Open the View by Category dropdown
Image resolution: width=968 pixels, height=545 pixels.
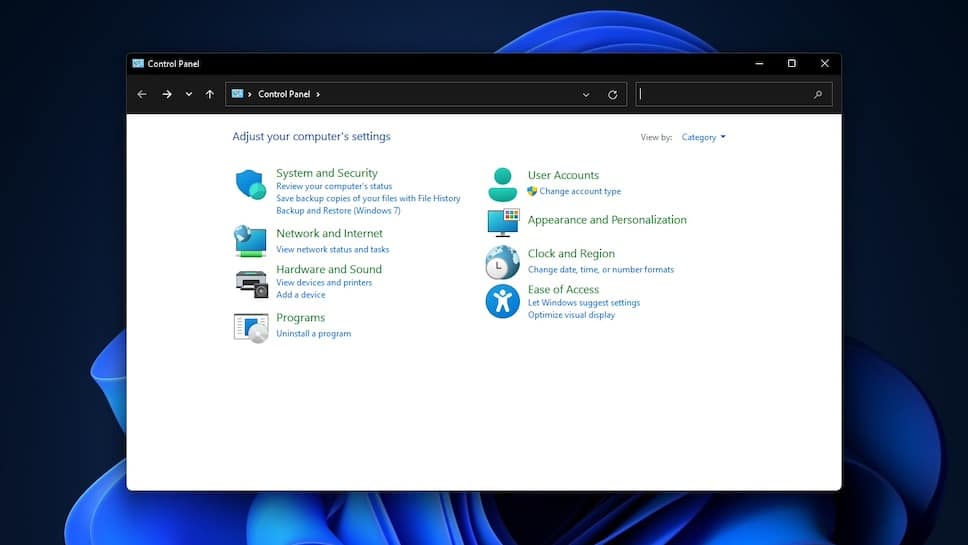pyautogui.click(x=703, y=137)
